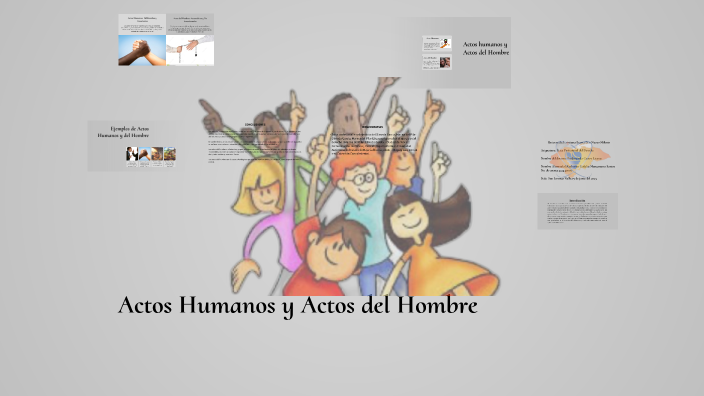Click the text block over the red-haired child
Image resolution: width=704 pixels, height=396 pixels.
[x=374, y=141]
